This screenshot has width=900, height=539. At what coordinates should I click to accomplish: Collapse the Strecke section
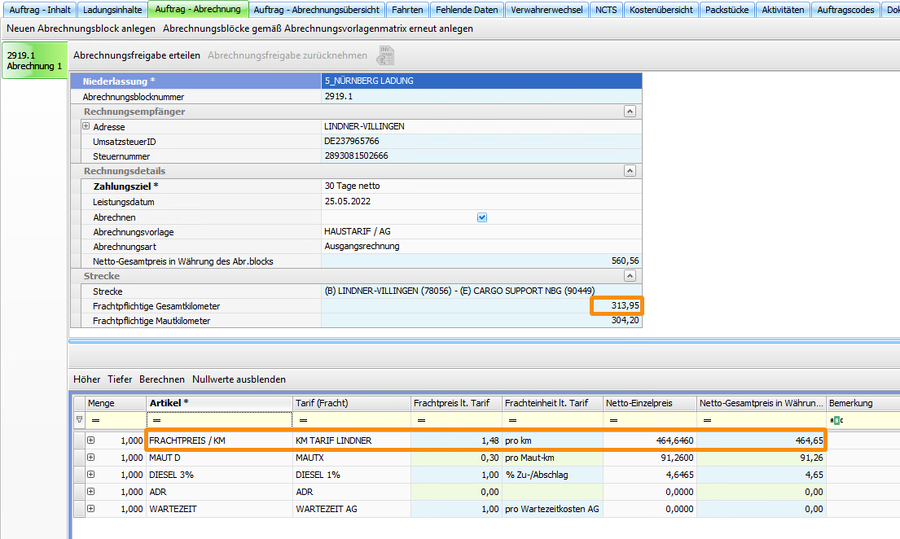629,276
